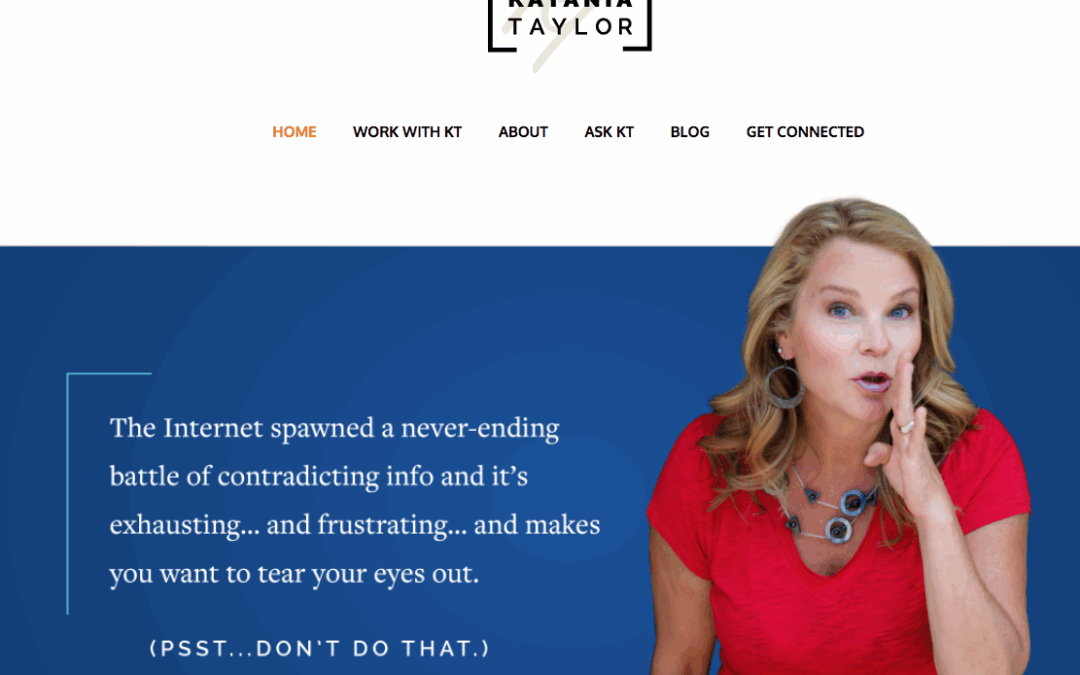1080x675 pixels.
Task: Visit the BLOG page
Action: 689,132
